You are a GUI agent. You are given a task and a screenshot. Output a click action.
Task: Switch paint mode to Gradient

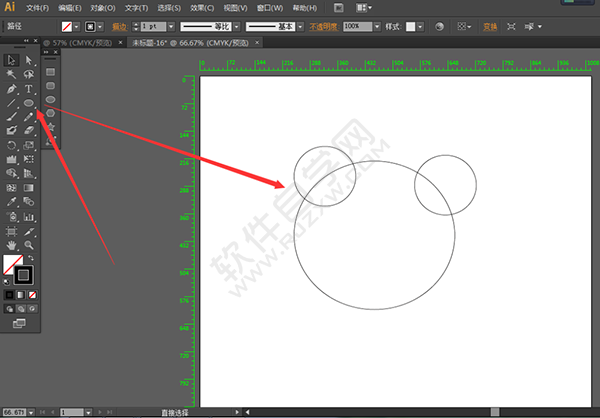[x=22, y=296]
